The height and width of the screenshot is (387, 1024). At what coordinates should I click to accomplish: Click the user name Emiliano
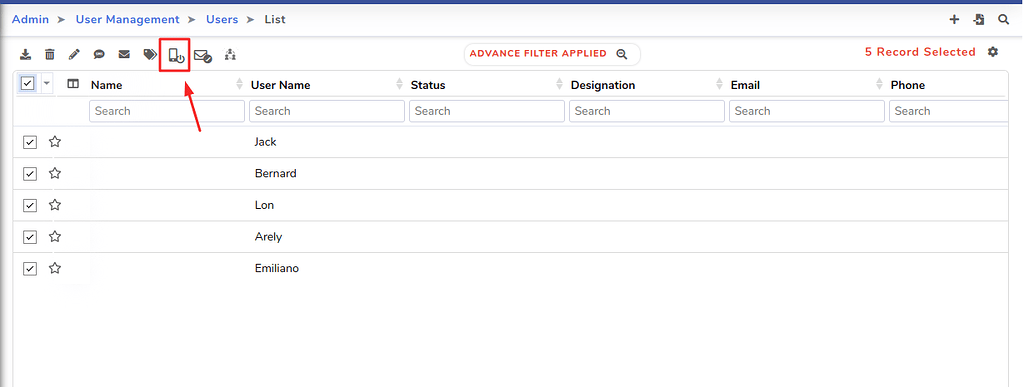click(x=277, y=268)
